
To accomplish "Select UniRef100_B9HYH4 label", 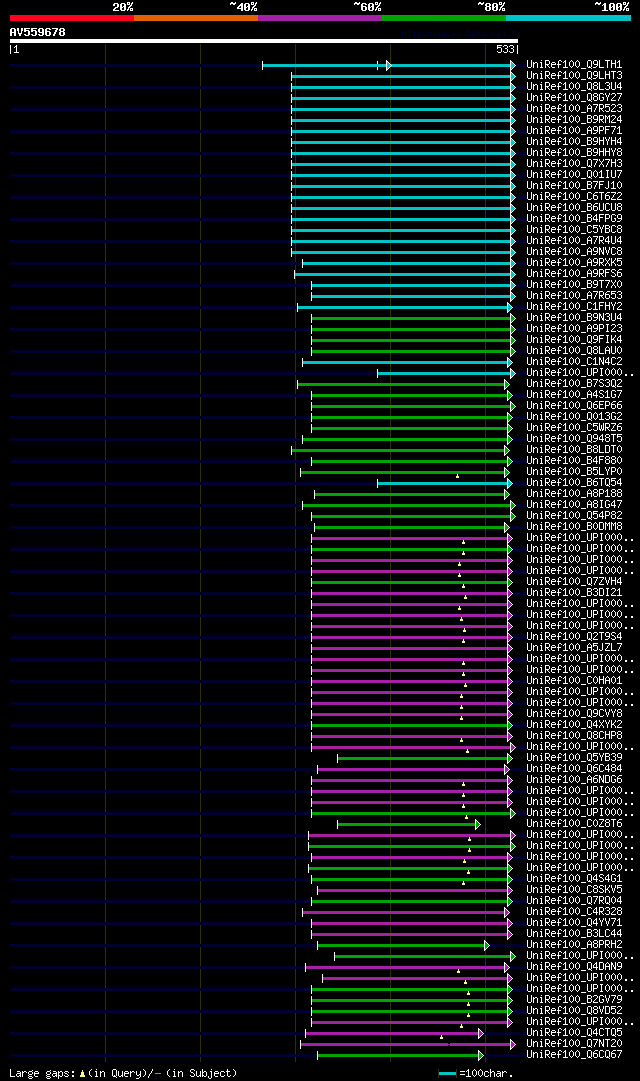I will tap(574, 142).
